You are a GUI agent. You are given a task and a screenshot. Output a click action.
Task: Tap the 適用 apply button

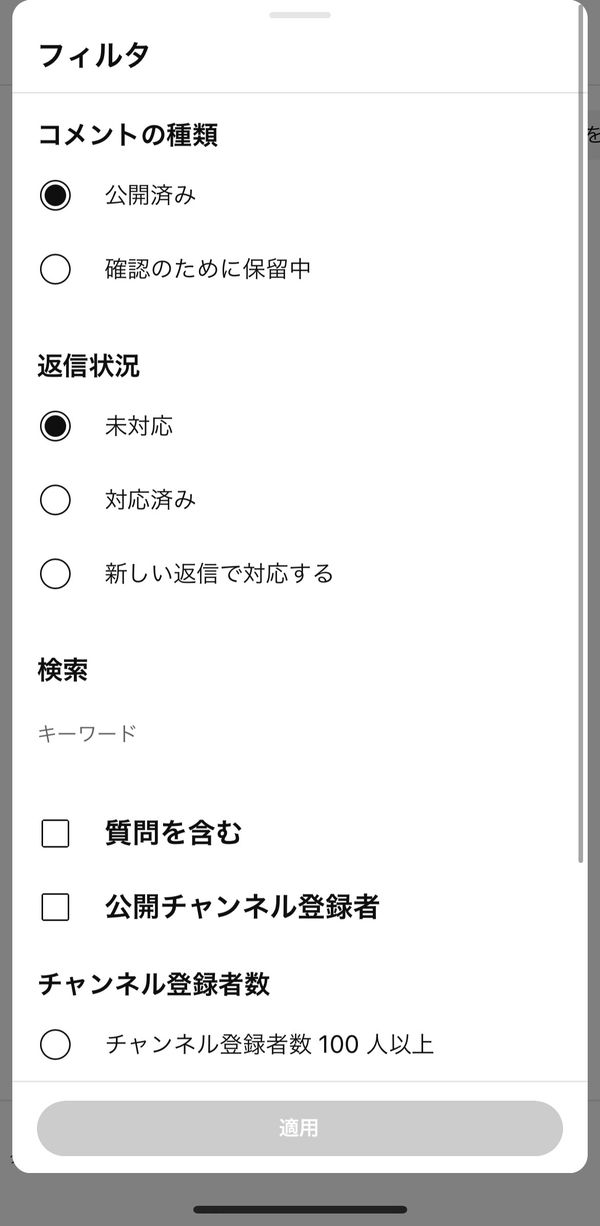(300, 1128)
